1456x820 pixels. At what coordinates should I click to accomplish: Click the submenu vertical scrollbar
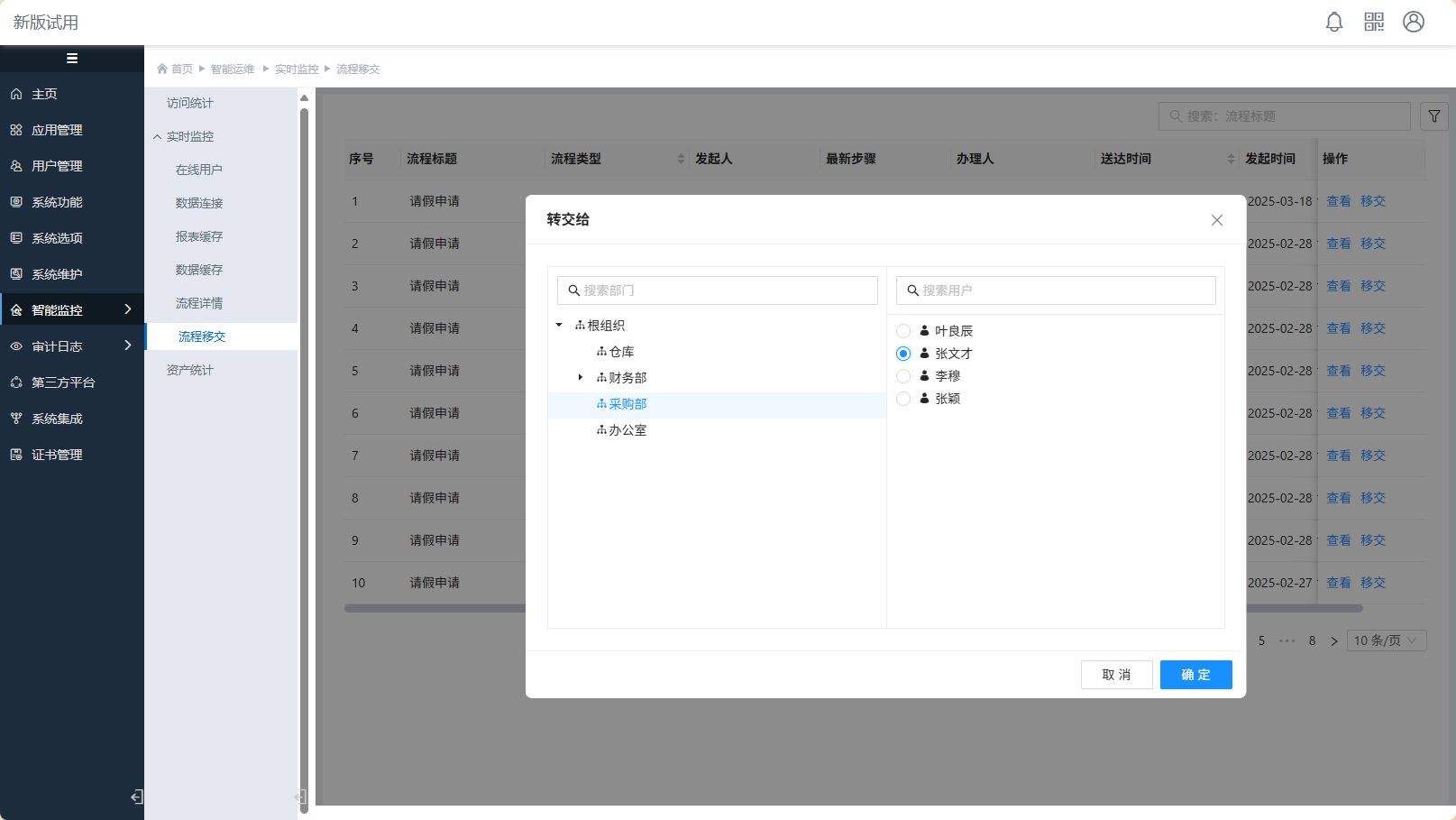point(304,451)
